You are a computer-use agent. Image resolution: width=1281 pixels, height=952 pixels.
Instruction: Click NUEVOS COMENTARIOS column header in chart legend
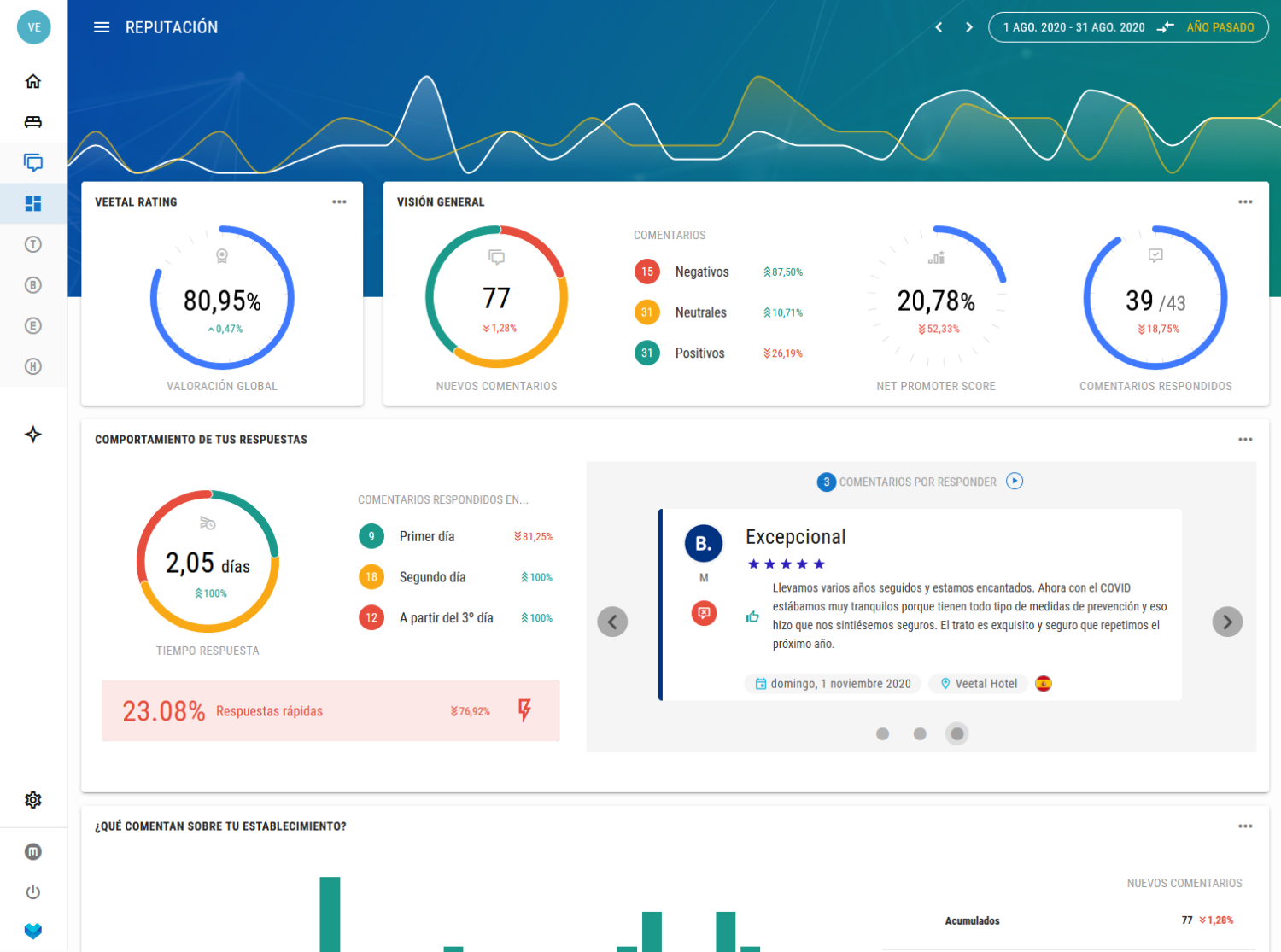click(x=1184, y=883)
